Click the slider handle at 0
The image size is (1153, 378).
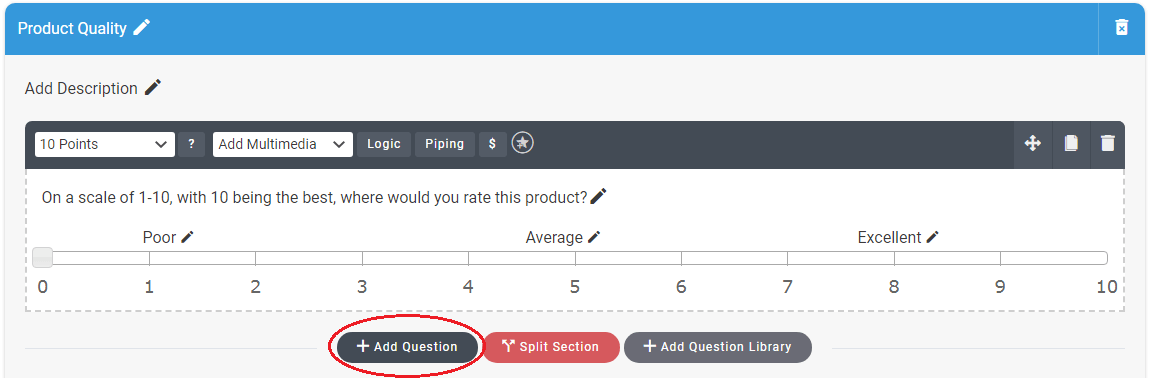43,257
